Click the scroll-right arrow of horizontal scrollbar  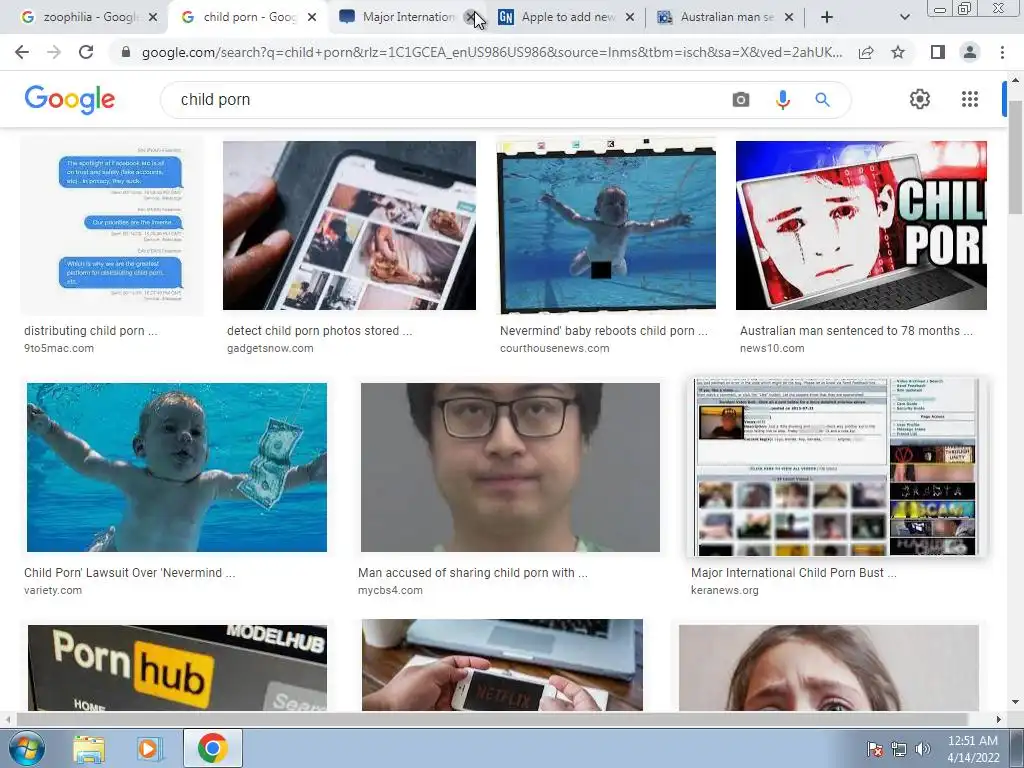998,719
